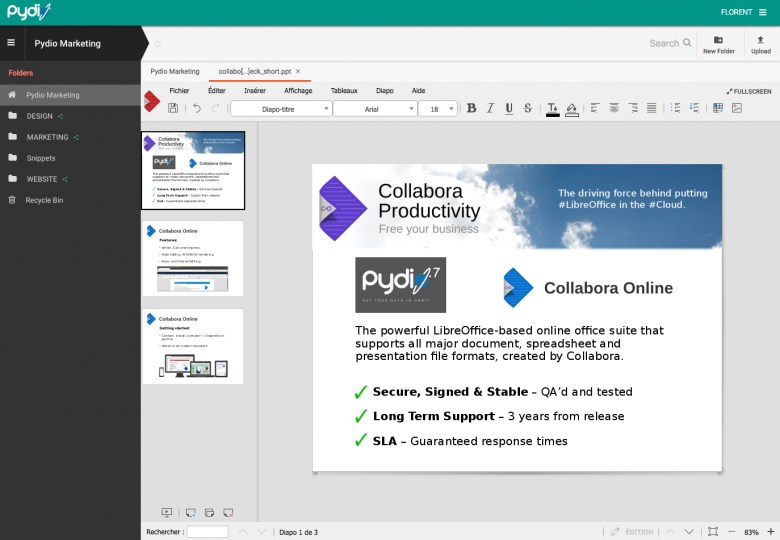This screenshot has width=780, height=540.
Task: Select the second slide thumbnail
Action: click(193, 258)
